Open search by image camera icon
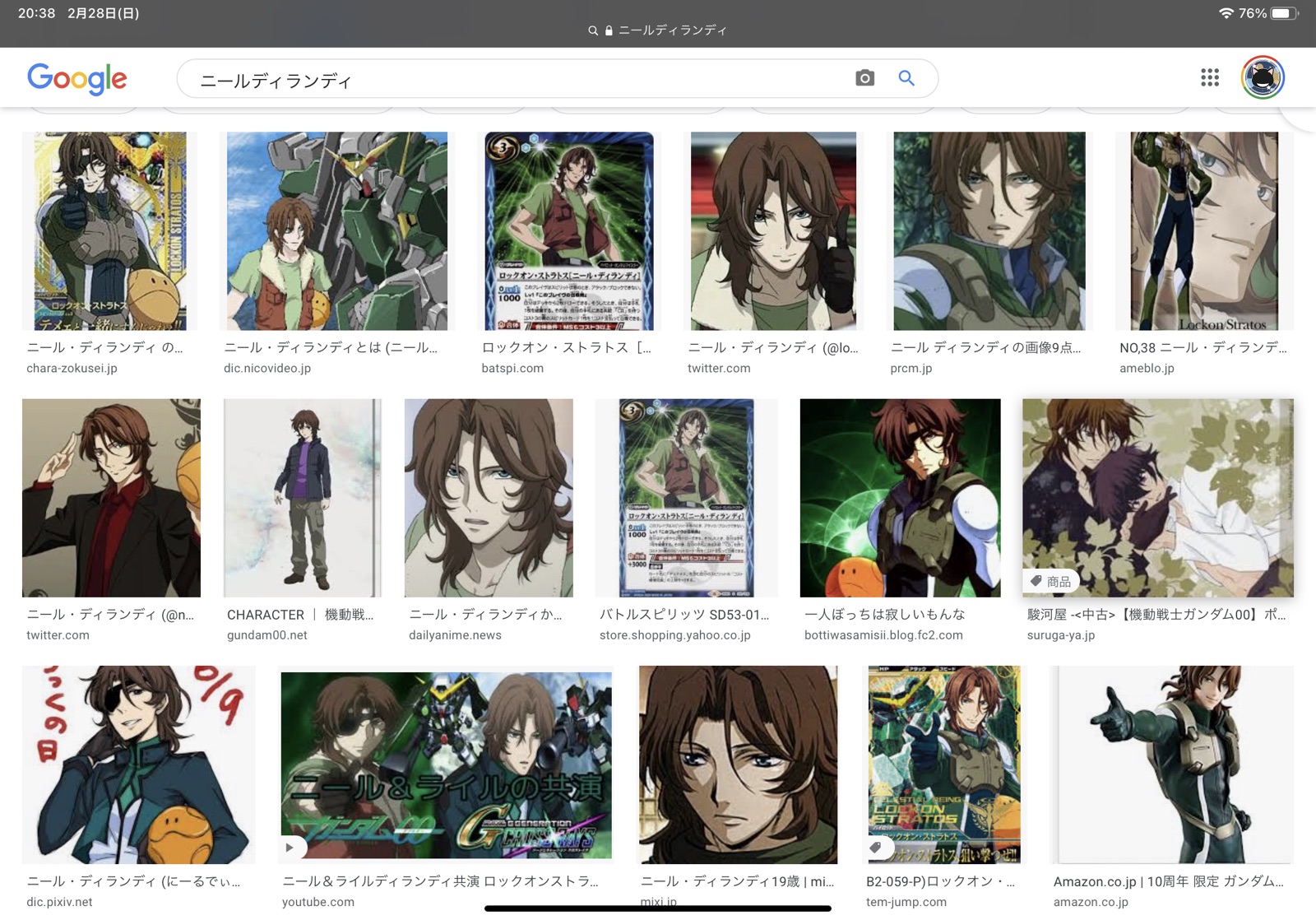This screenshot has height=920, width=1316. pyautogui.click(x=864, y=78)
